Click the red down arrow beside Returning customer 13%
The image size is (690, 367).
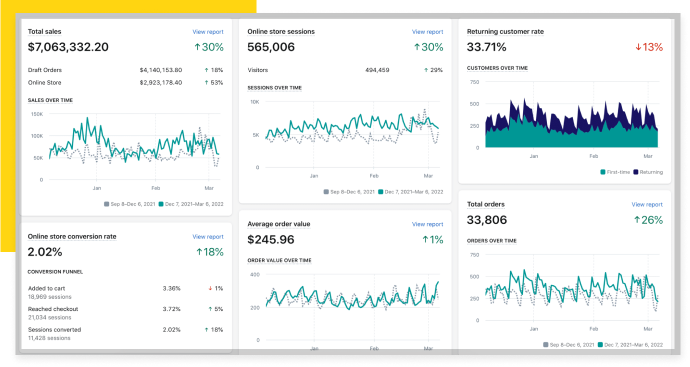coord(638,47)
